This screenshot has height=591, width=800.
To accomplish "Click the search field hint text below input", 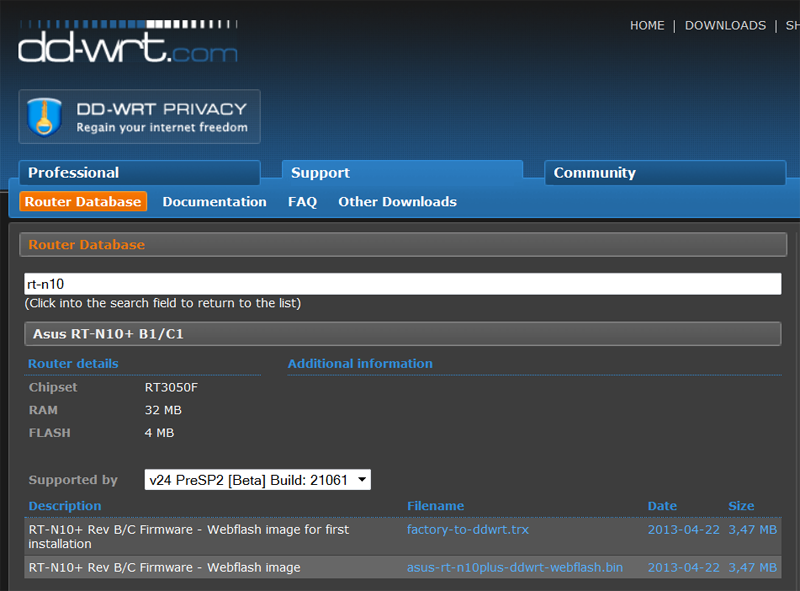I will tap(163, 303).
